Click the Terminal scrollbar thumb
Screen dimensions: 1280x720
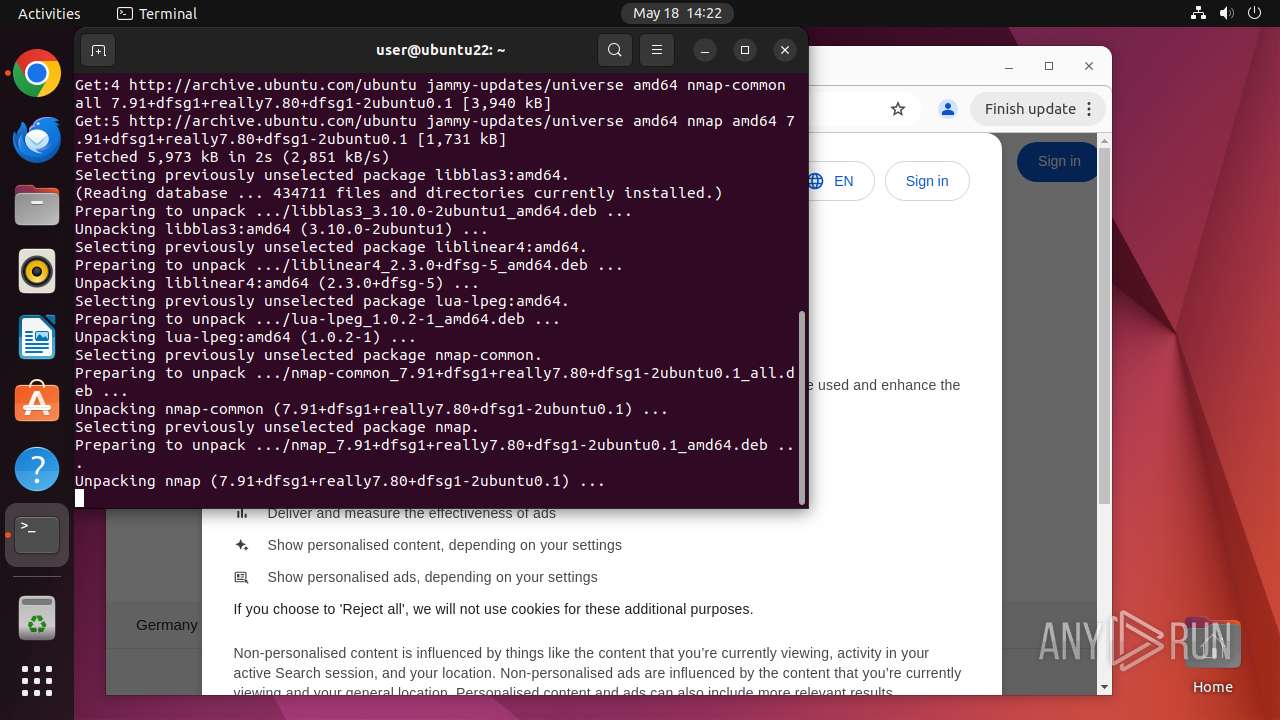(802, 407)
